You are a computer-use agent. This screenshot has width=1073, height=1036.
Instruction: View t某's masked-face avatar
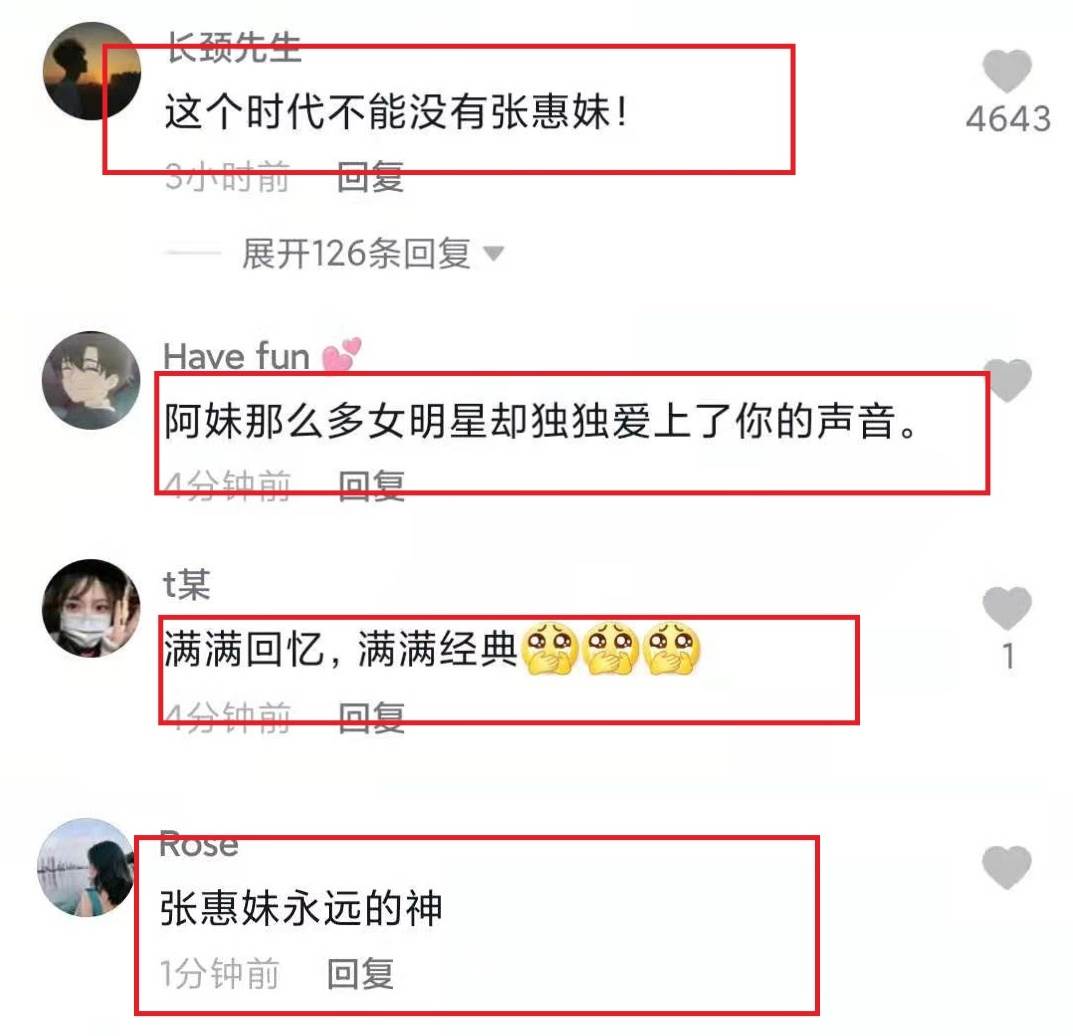(91, 608)
